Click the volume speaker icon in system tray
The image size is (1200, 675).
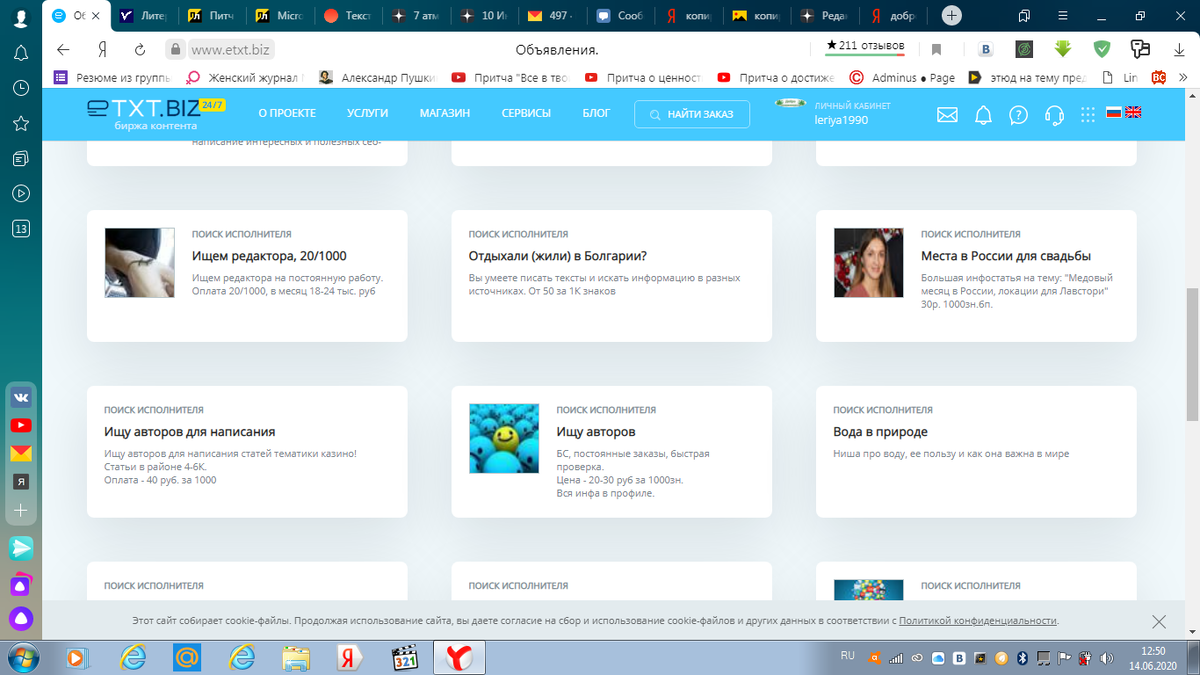[1107, 658]
